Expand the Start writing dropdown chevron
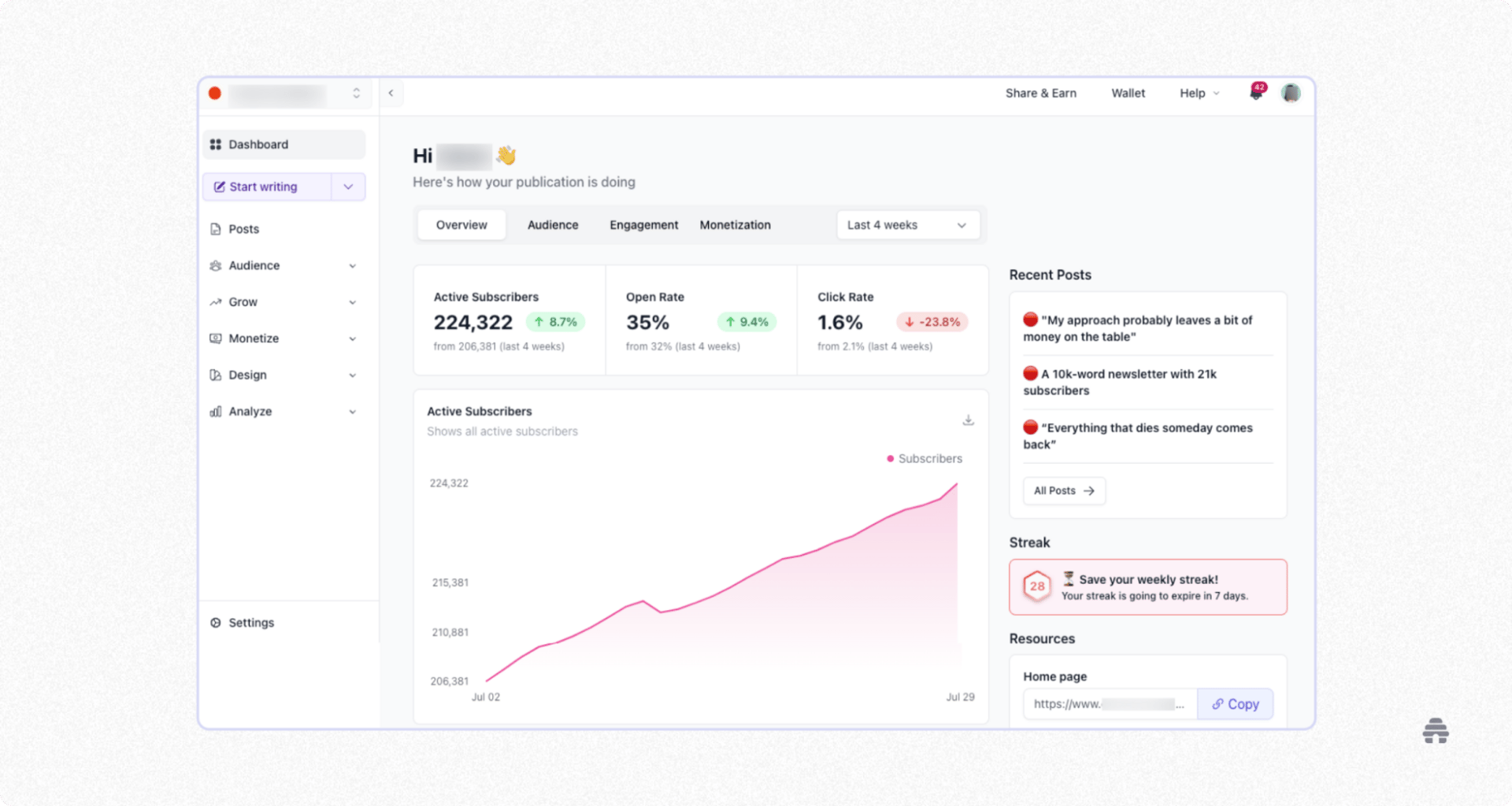Viewport: 1512px width, 806px height. coord(348,187)
